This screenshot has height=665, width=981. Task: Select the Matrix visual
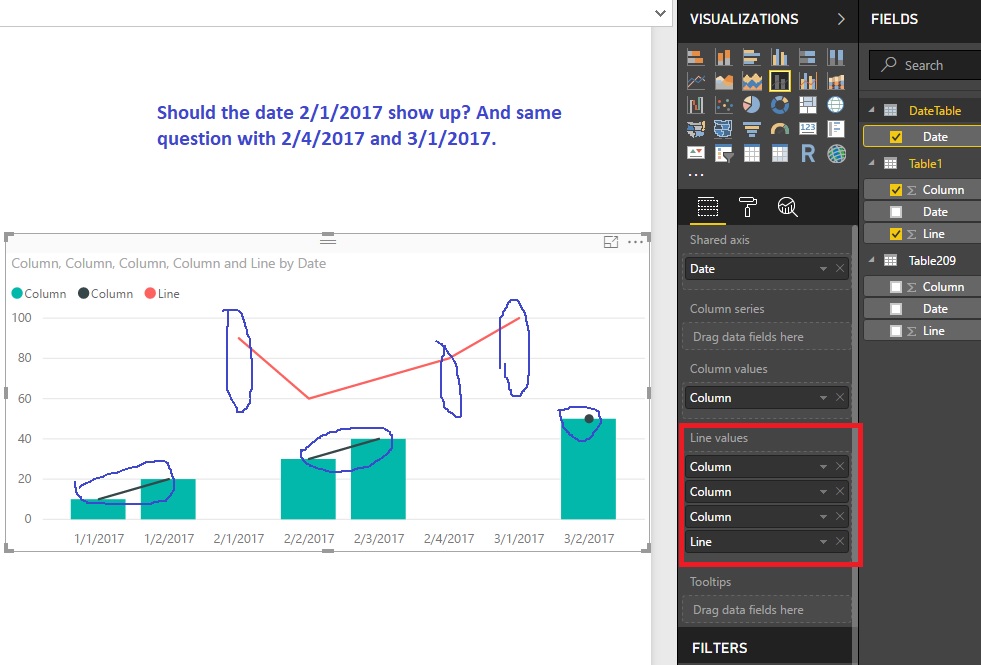pos(780,153)
